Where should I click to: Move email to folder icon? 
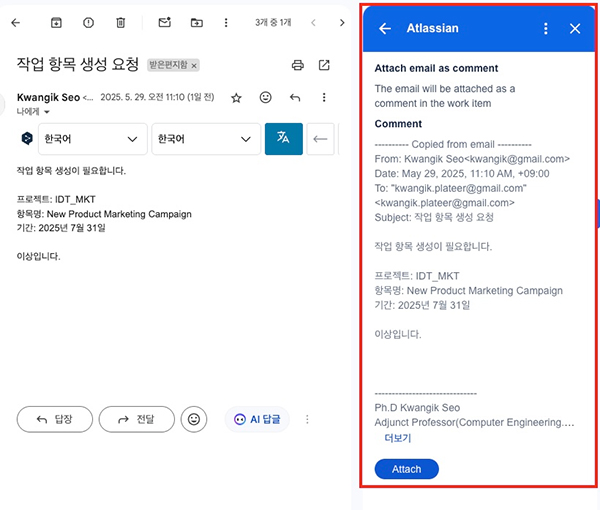point(197,23)
